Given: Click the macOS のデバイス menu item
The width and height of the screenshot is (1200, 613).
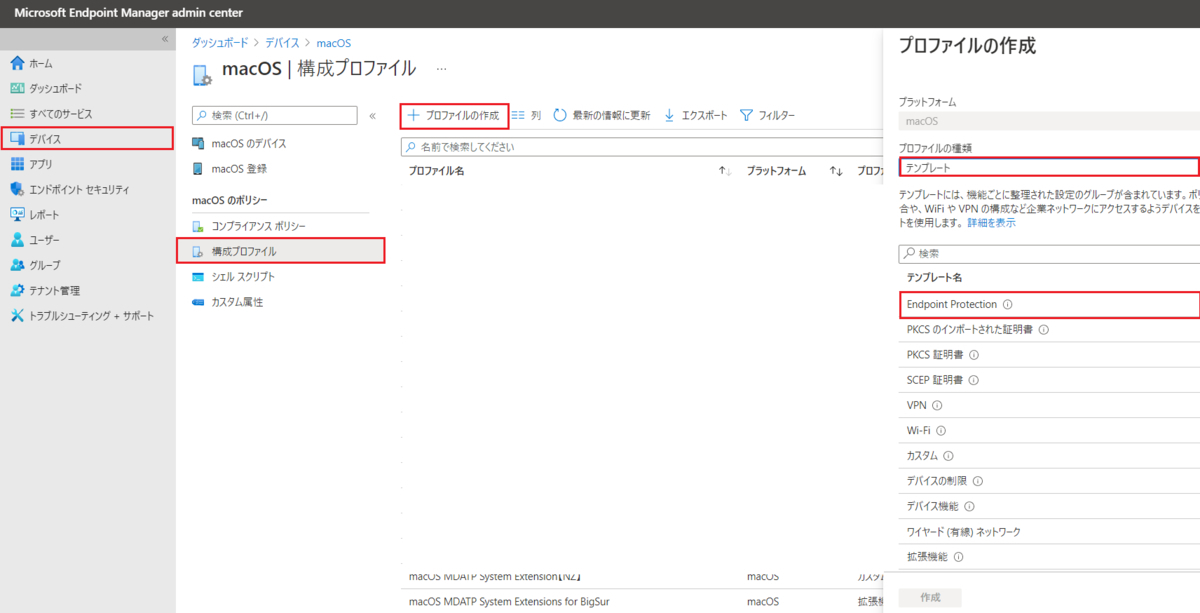Looking at the screenshot, I should coord(249,144).
